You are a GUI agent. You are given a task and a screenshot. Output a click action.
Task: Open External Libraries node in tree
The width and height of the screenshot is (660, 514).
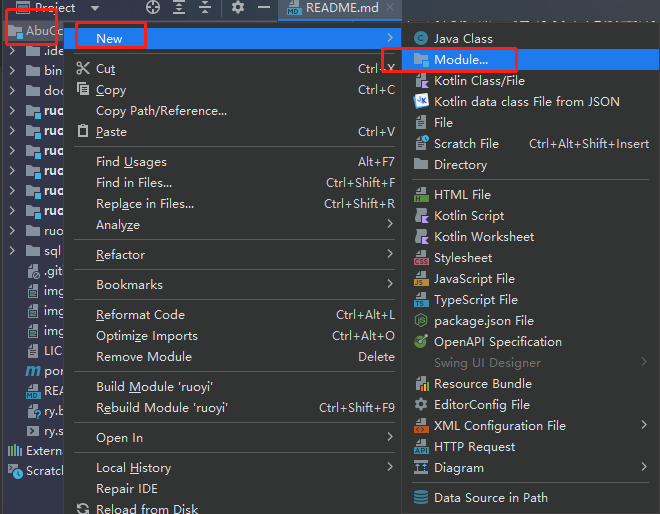35,451
